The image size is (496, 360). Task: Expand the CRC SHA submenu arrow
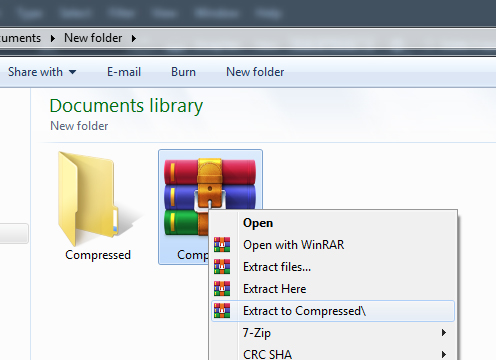444,354
